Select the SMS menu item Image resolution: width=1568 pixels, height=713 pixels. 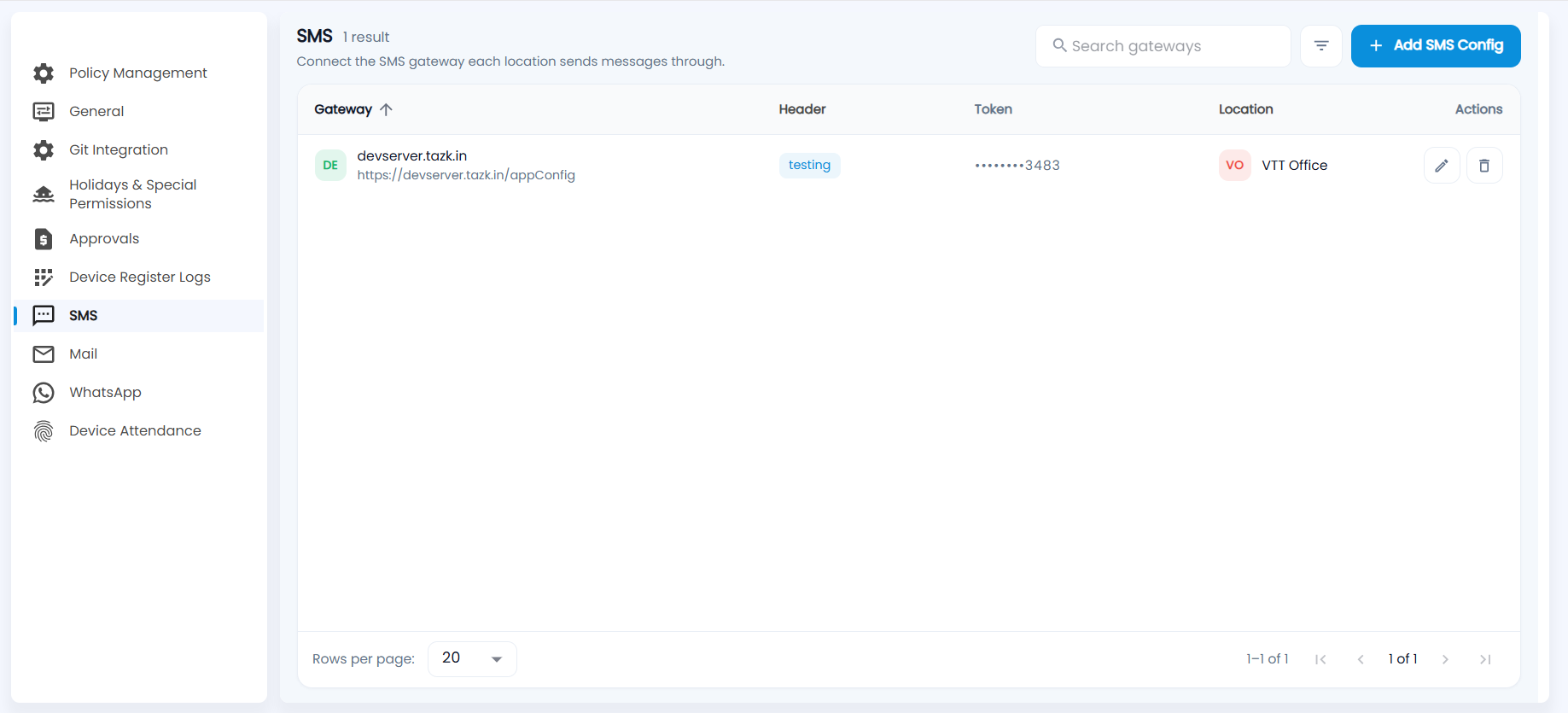(139, 316)
